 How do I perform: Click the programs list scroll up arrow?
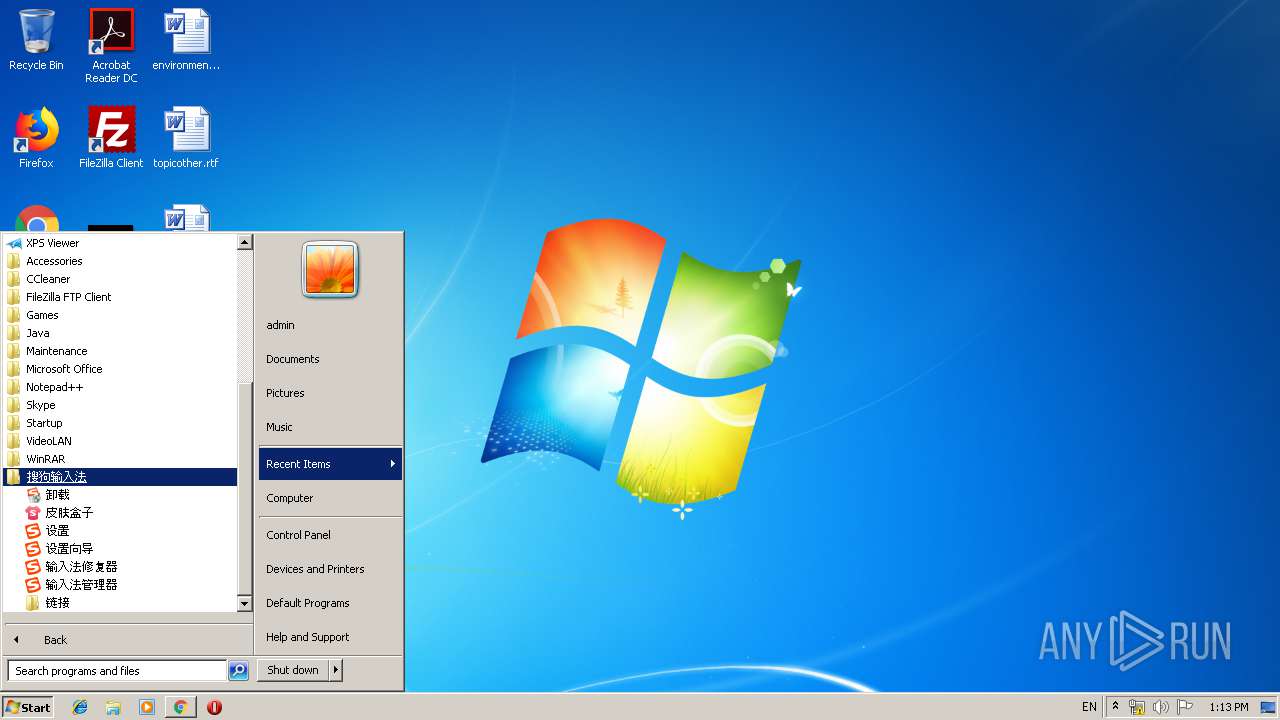coord(244,242)
